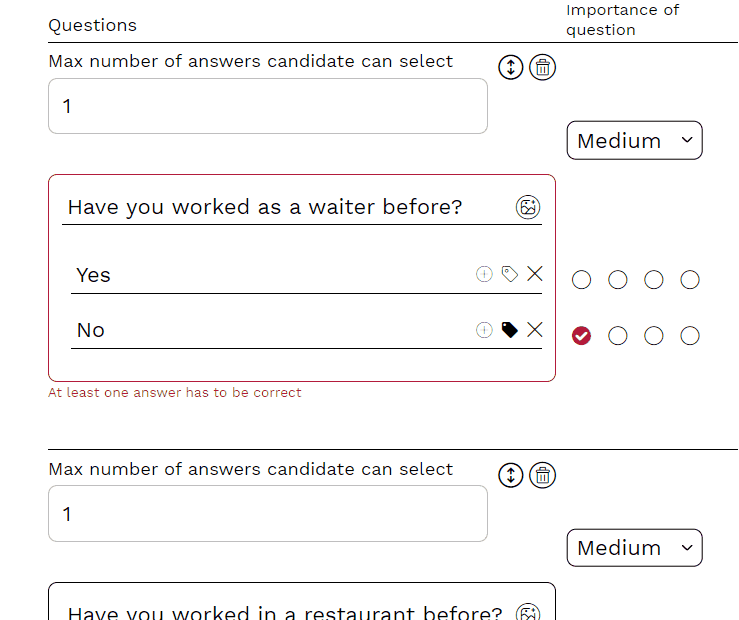
Task: Remove the Yes answer with its X icon
Action: tap(535, 274)
